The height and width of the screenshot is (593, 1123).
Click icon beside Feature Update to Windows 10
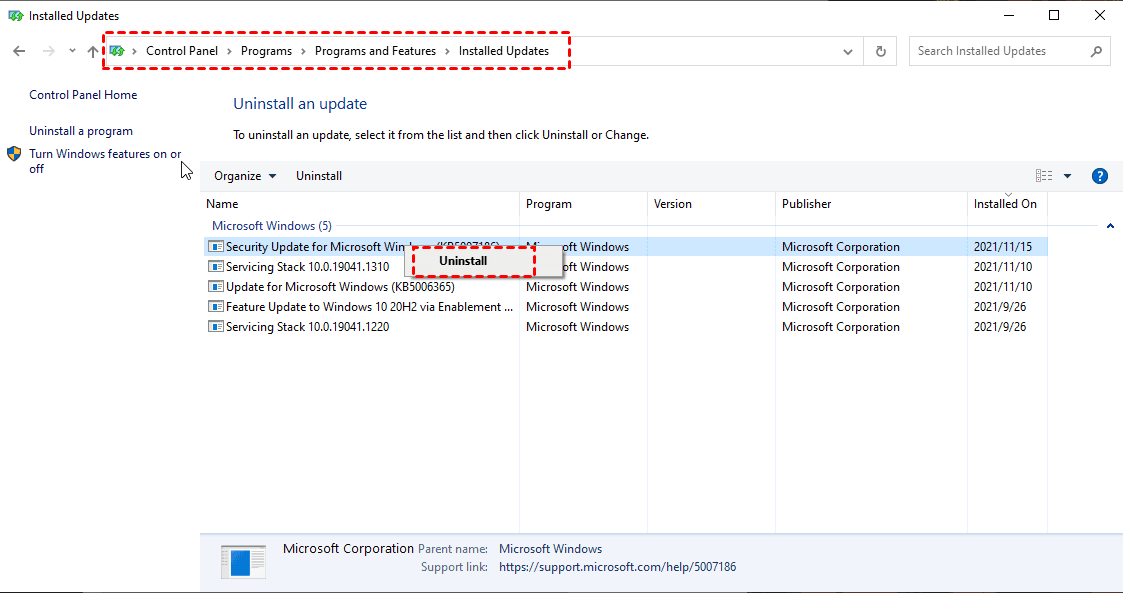pos(216,307)
